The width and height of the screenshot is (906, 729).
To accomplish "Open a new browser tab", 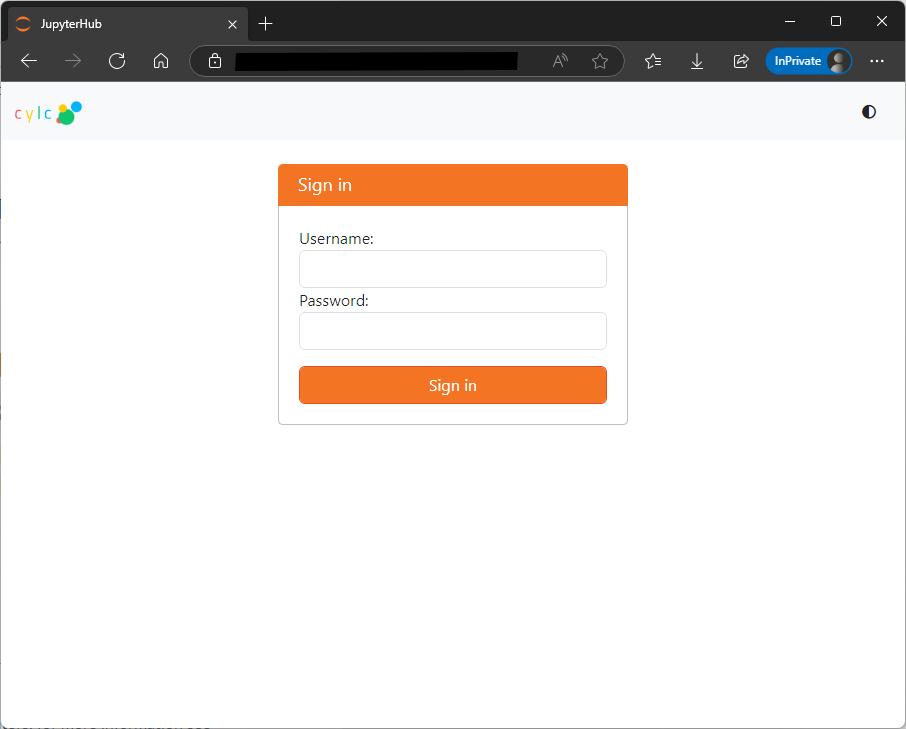I will click(x=265, y=24).
